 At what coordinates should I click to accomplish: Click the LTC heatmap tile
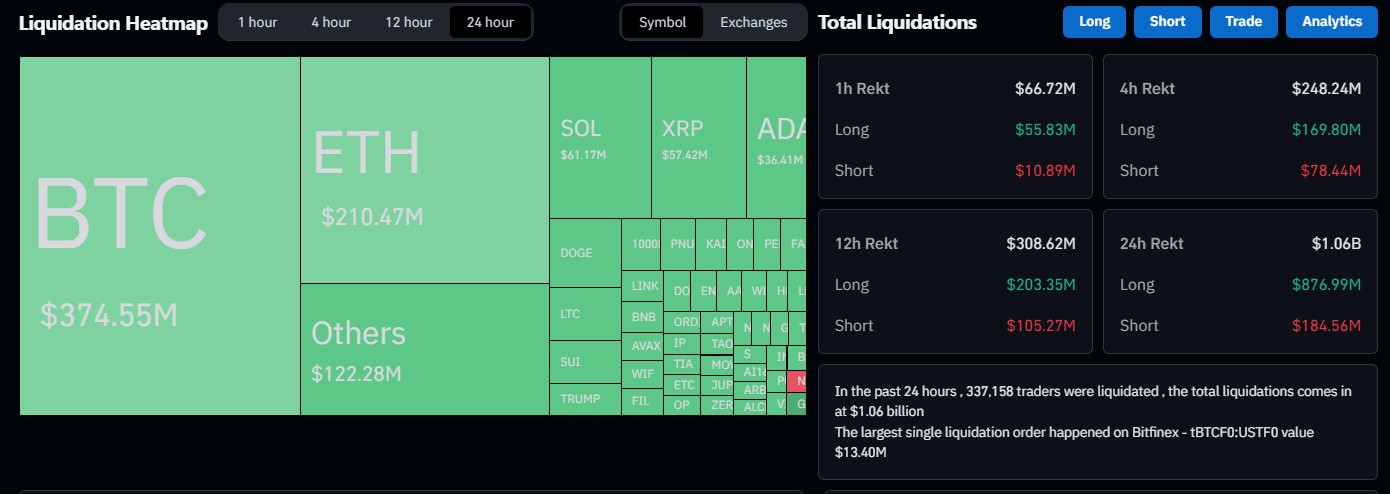tap(585, 314)
